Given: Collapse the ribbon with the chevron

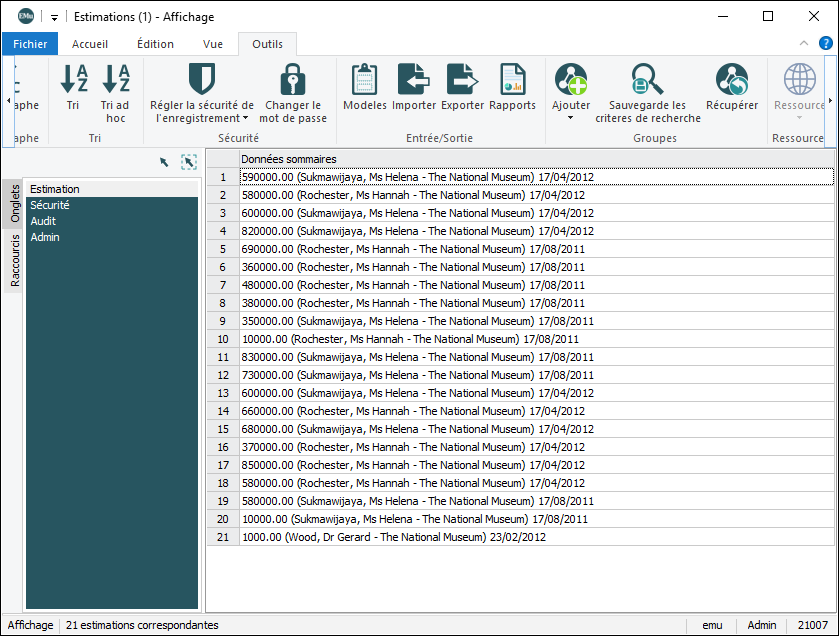Looking at the screenshot, I should click(803, 44).
